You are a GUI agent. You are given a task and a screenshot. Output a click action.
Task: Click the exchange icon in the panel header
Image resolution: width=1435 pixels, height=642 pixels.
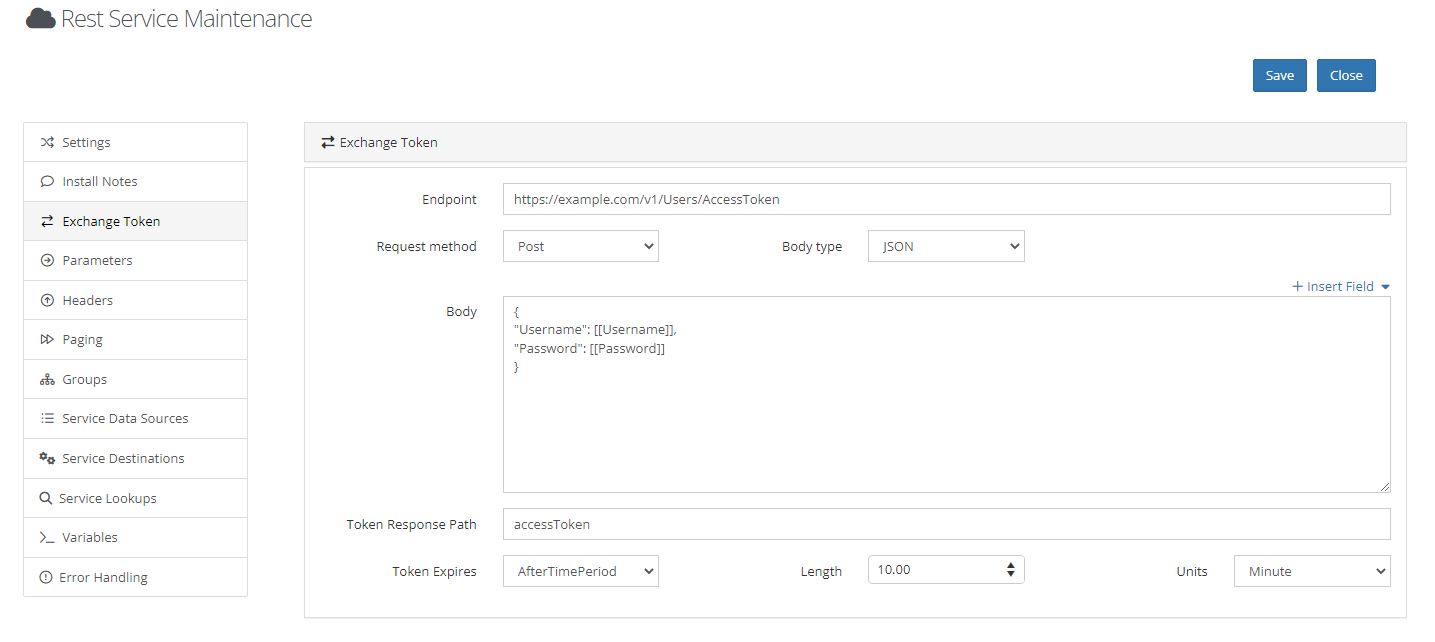tap(327, 142)
